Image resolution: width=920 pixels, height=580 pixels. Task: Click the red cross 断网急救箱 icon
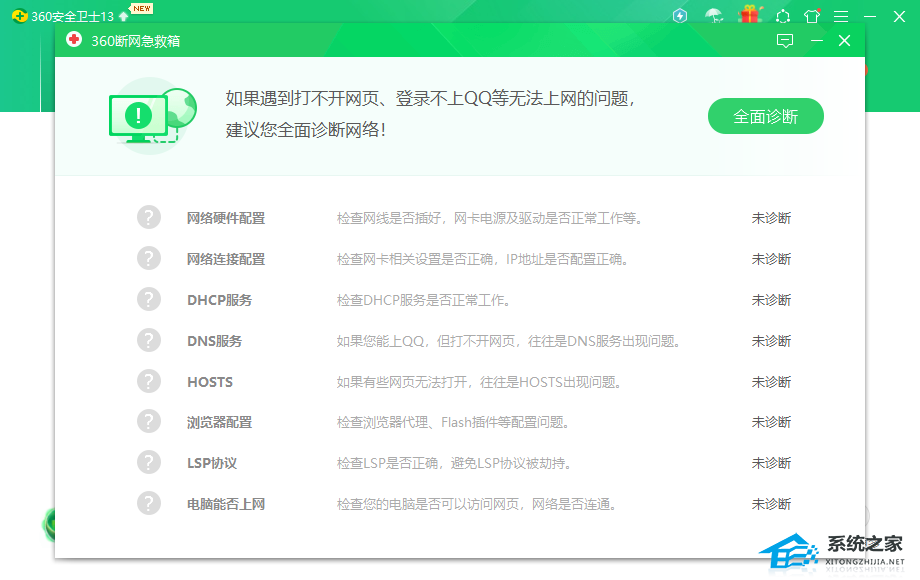[x=73, y=40]
